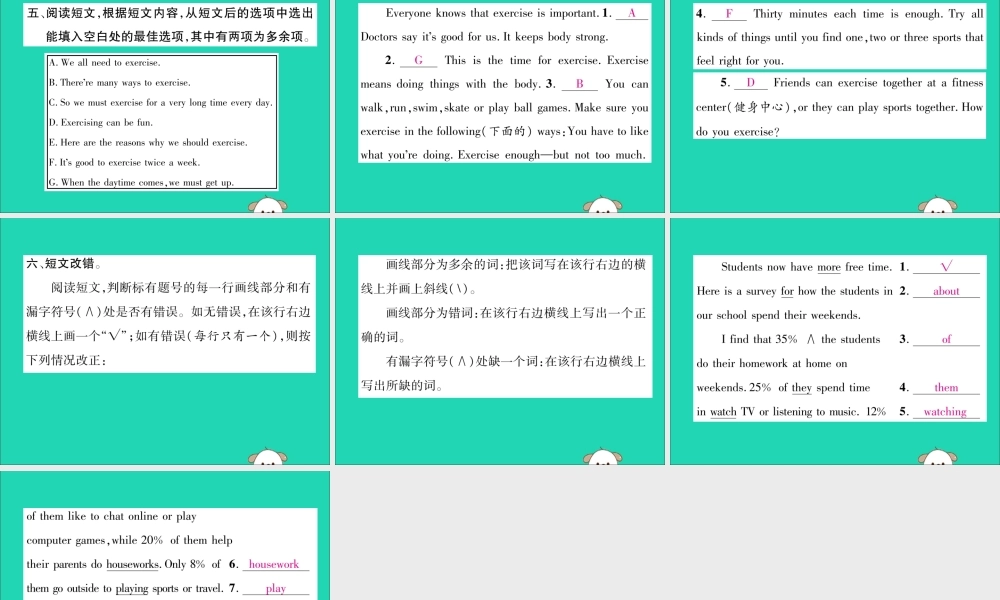Screen dimensions: 1000x600
Task: Click the underlined word "playing" before sports
Action: (132, 589)
